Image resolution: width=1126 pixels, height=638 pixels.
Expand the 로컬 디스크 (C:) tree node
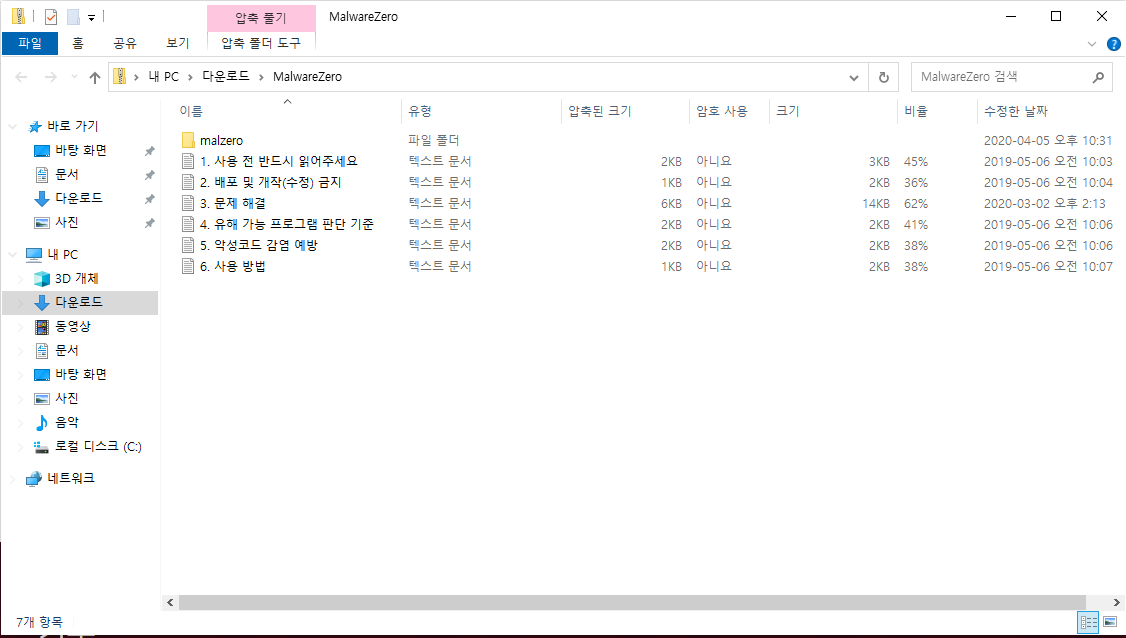(21, 447)
